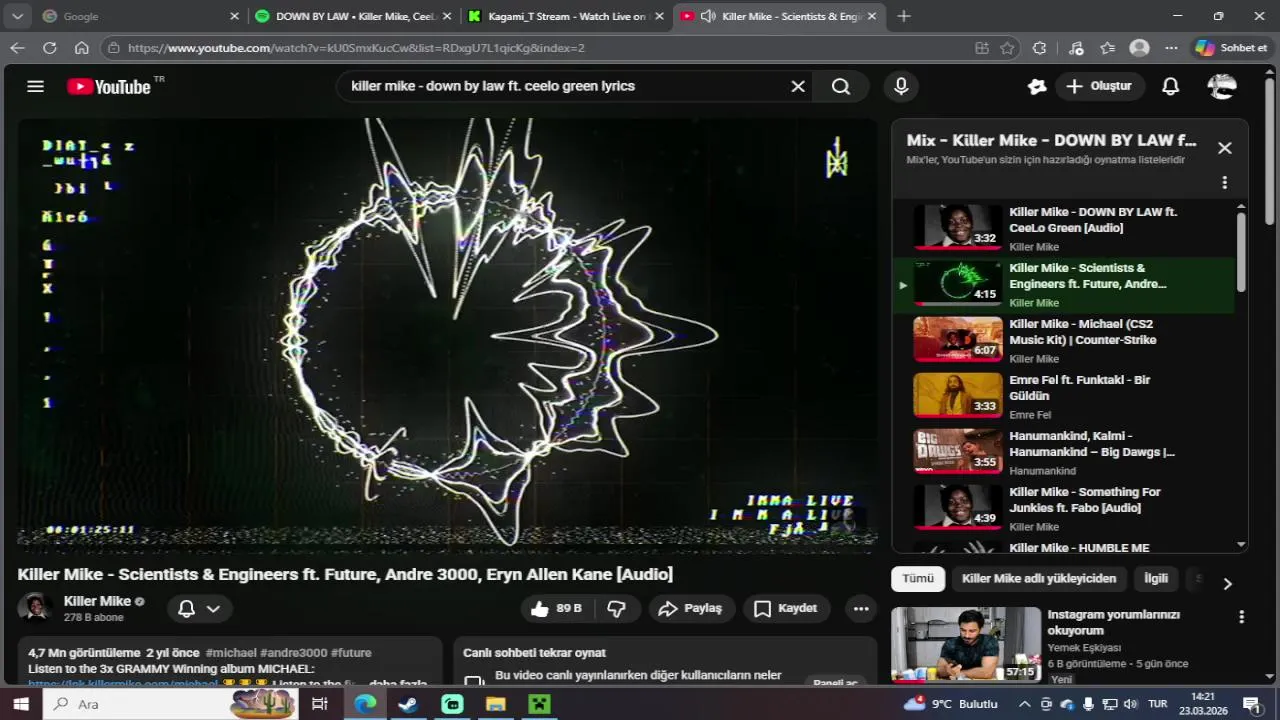This screenshot has height=720, width=1280.
Task: Open Minecraft from the taskbar
Action: coord(540,704)
